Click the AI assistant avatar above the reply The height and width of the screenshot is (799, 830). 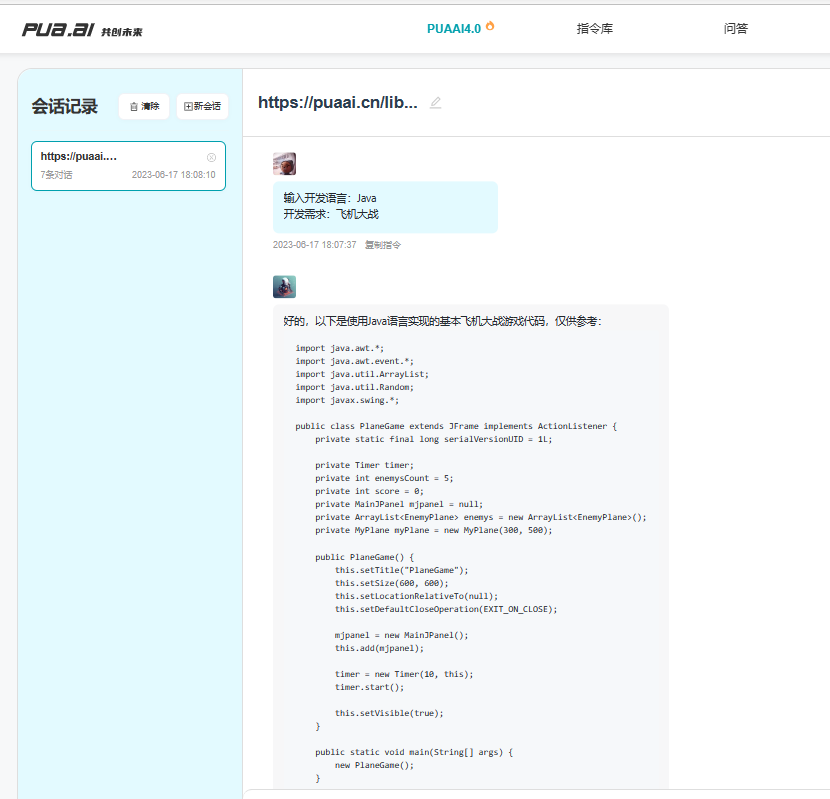284,287
